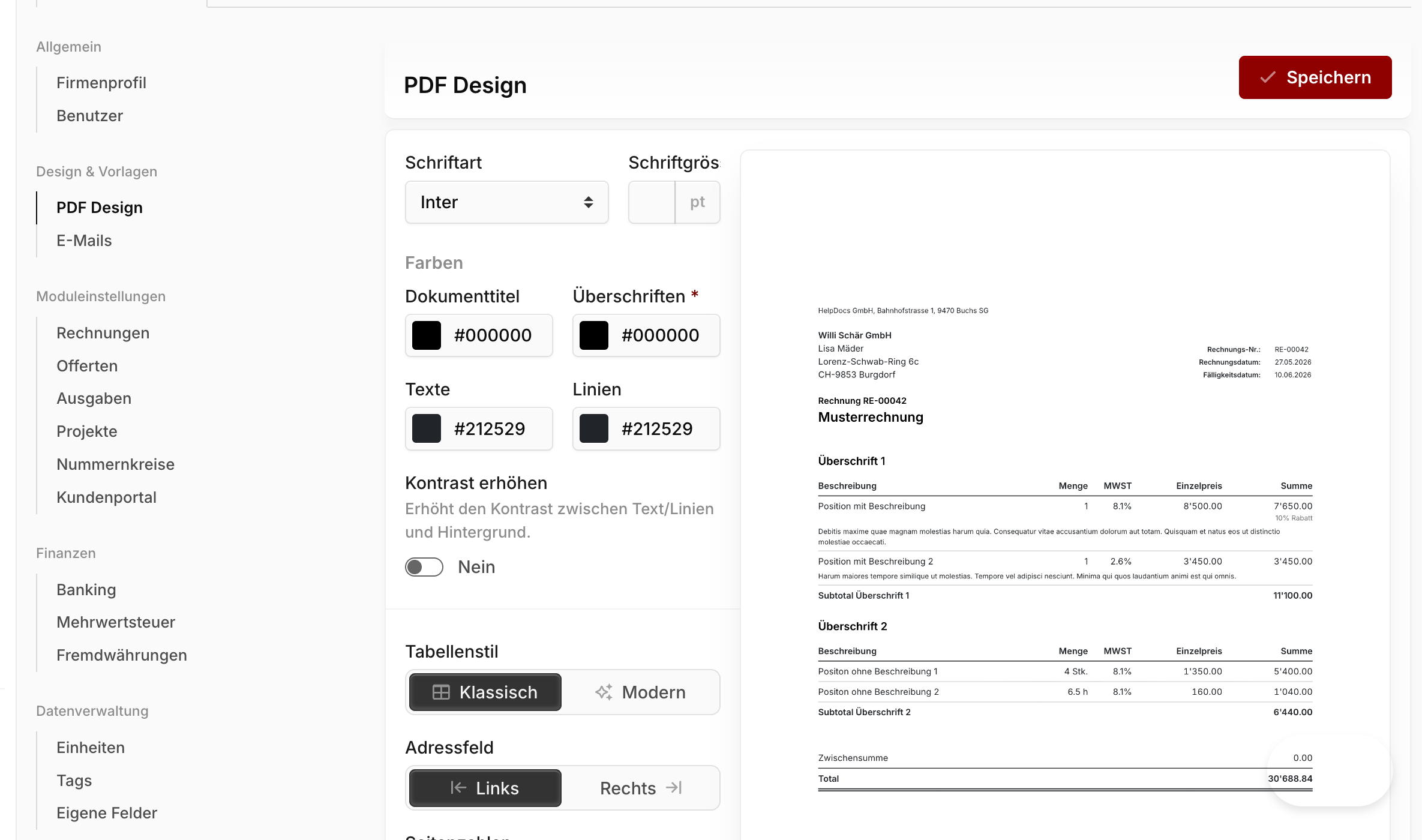Click 'Position mit Beschreibung 2' in preview

(875, 561)
